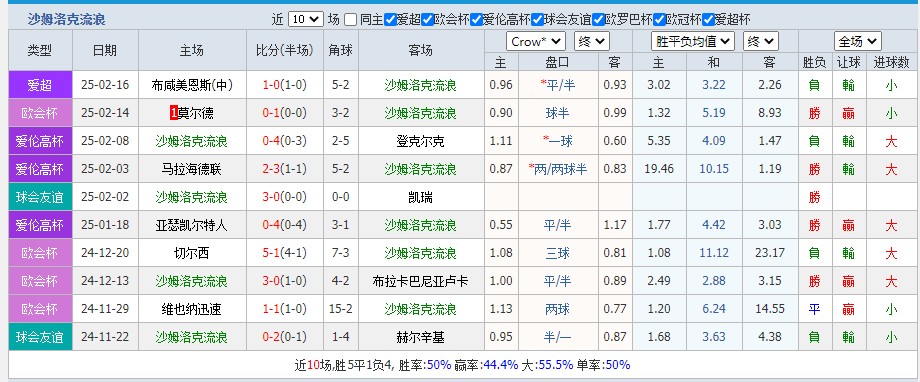Click the 19.46 home odds value
Image resolution: width=920 pixels, height=382 pixels.
[658, 169]
